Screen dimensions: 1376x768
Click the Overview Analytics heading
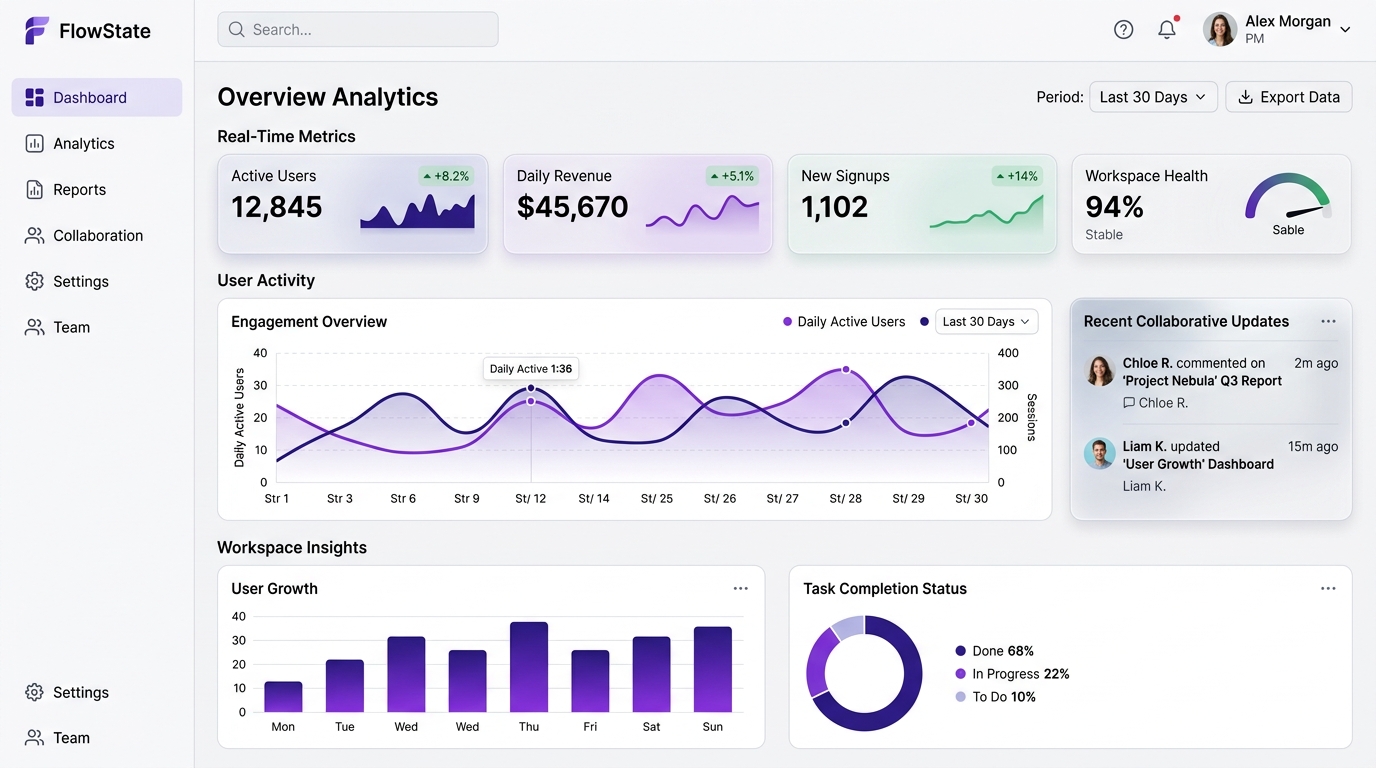tap(328, 97)
